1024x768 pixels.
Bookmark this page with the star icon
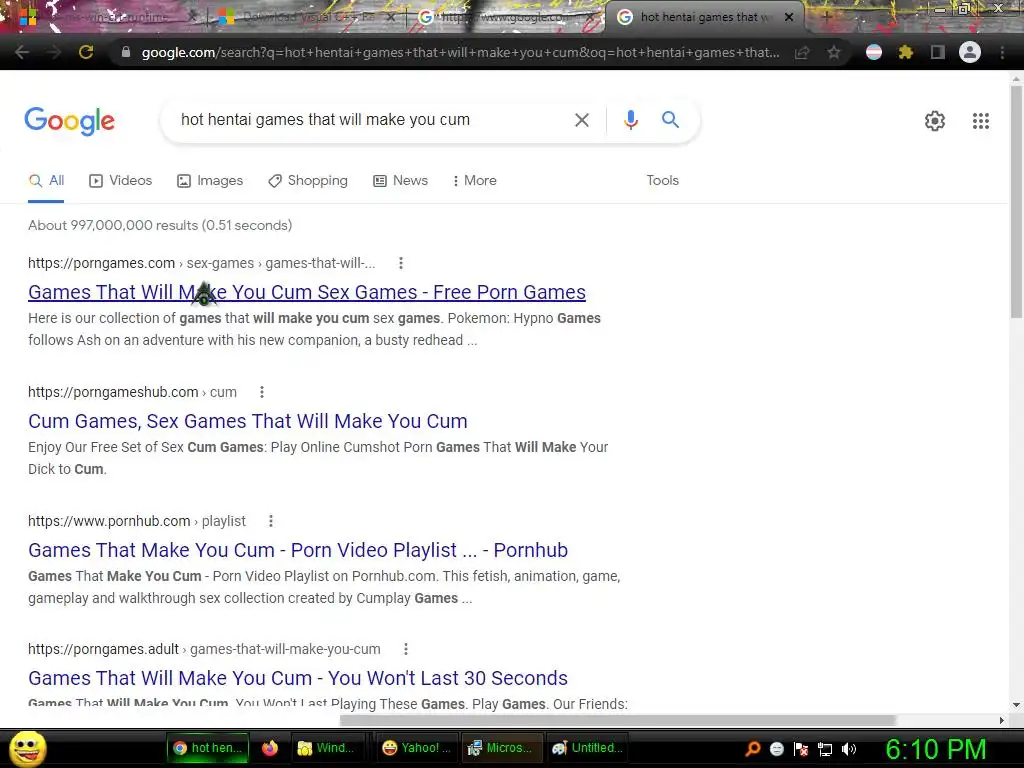tap(834, 52)
